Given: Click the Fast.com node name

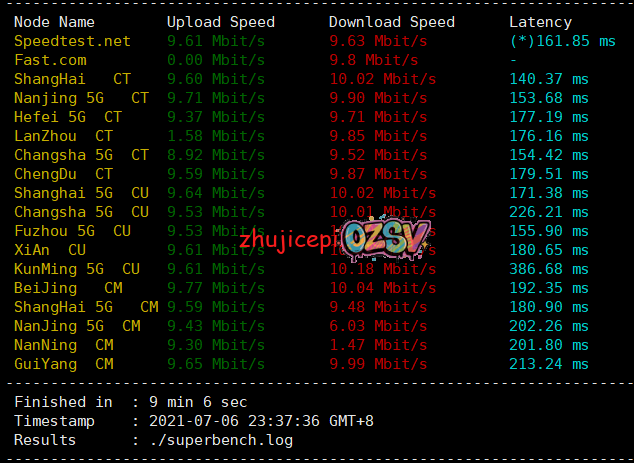Looking at the screenshot, I should click(50, 60).
